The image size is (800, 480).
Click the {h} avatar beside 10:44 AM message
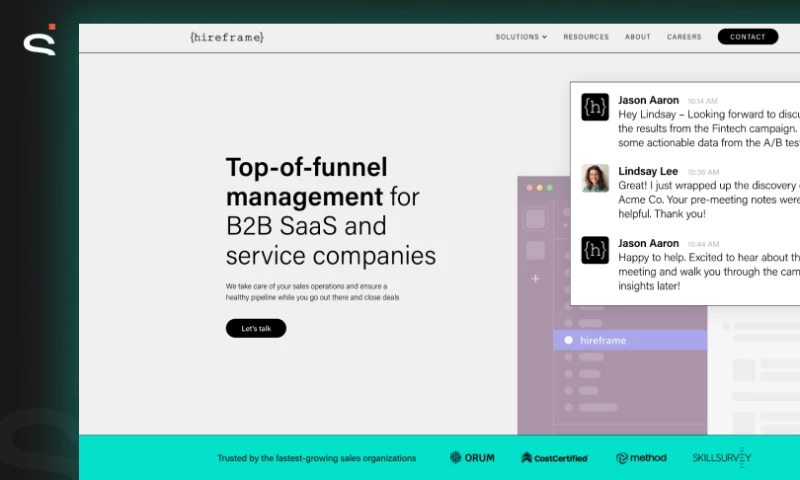point(595,250)
